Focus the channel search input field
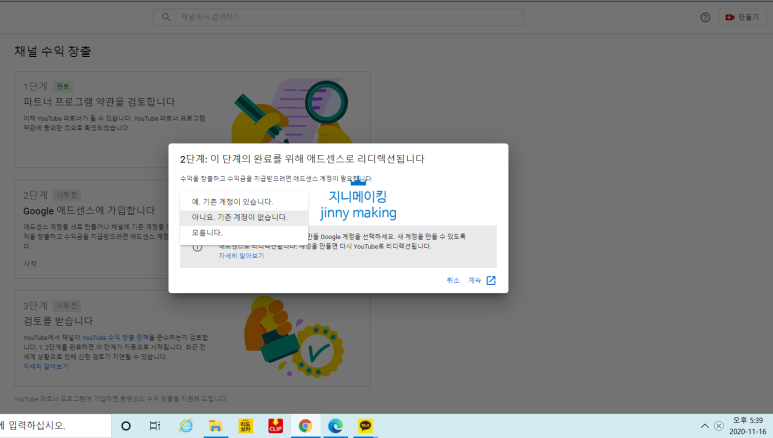The width and height of the screenshot is (773, 438). tap(338, 17)
